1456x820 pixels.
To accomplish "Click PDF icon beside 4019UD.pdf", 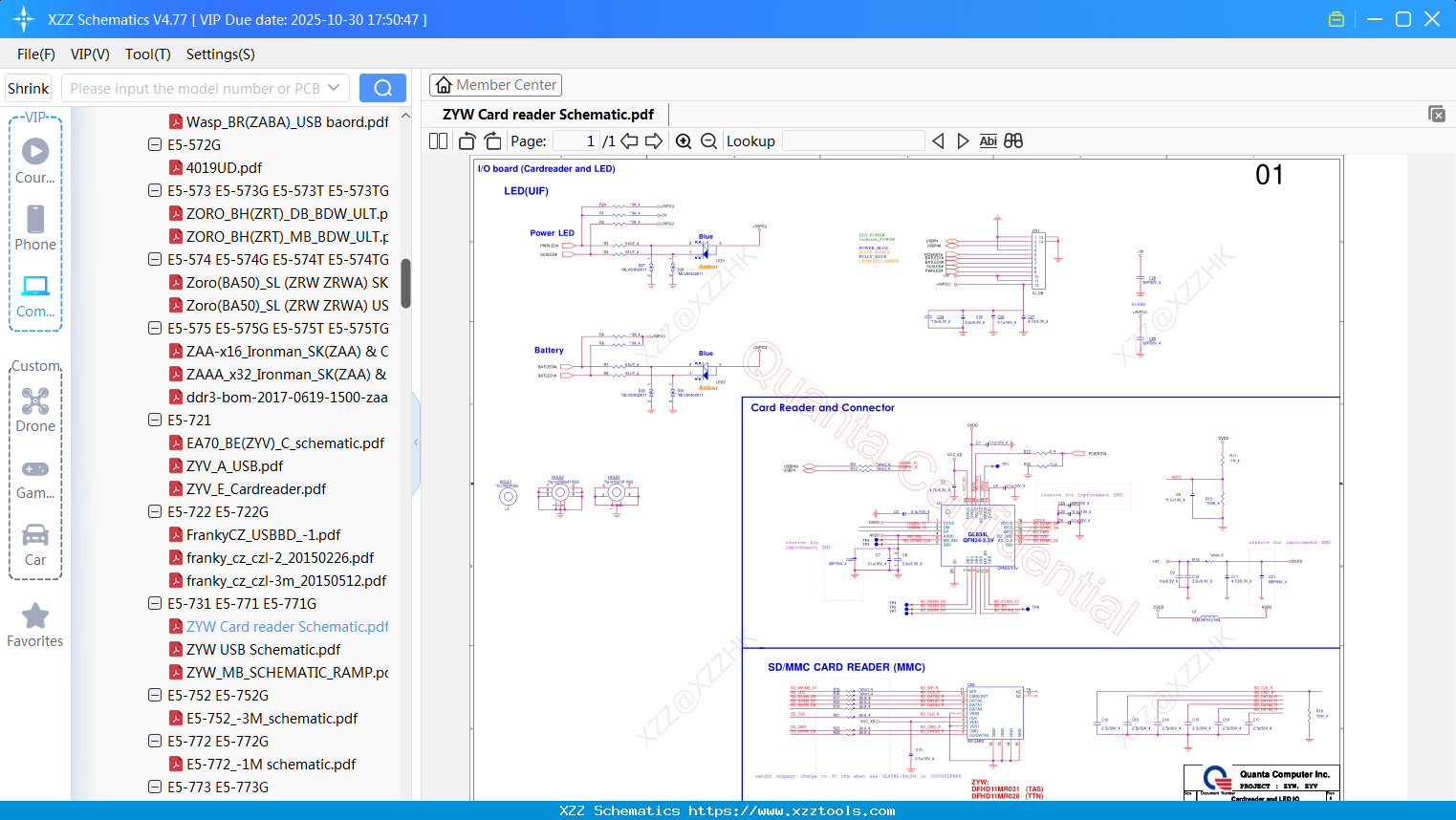I will (x=176, y=167).
